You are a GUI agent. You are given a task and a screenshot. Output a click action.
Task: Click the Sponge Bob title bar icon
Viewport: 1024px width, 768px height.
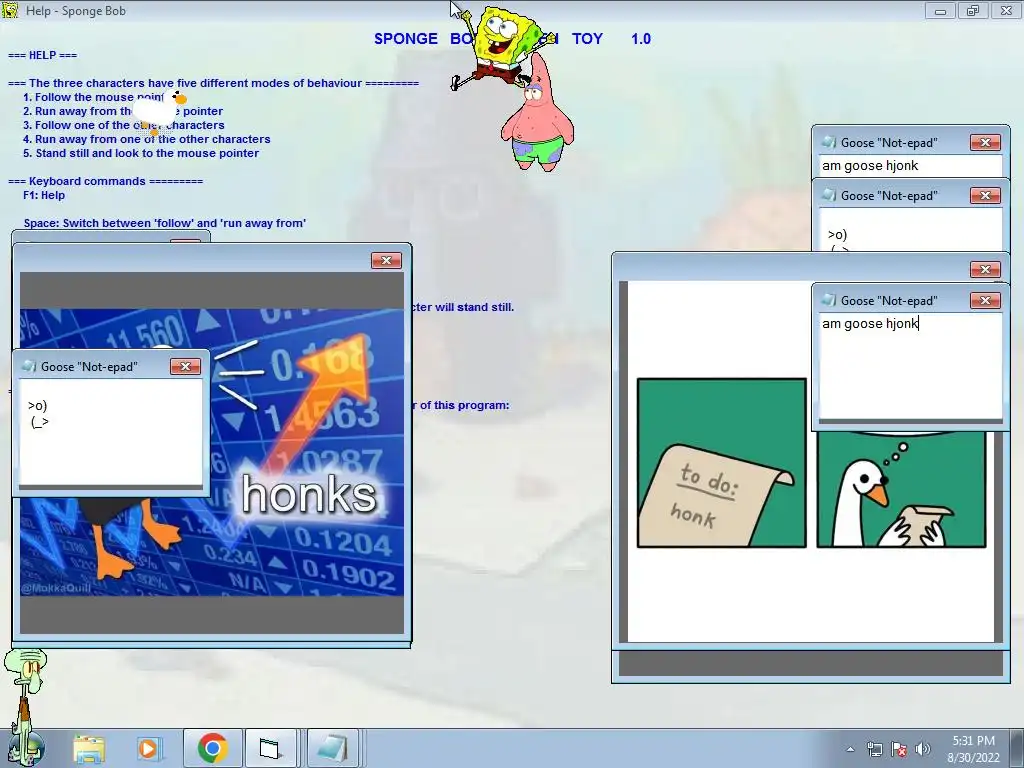[x=10, y=10]
